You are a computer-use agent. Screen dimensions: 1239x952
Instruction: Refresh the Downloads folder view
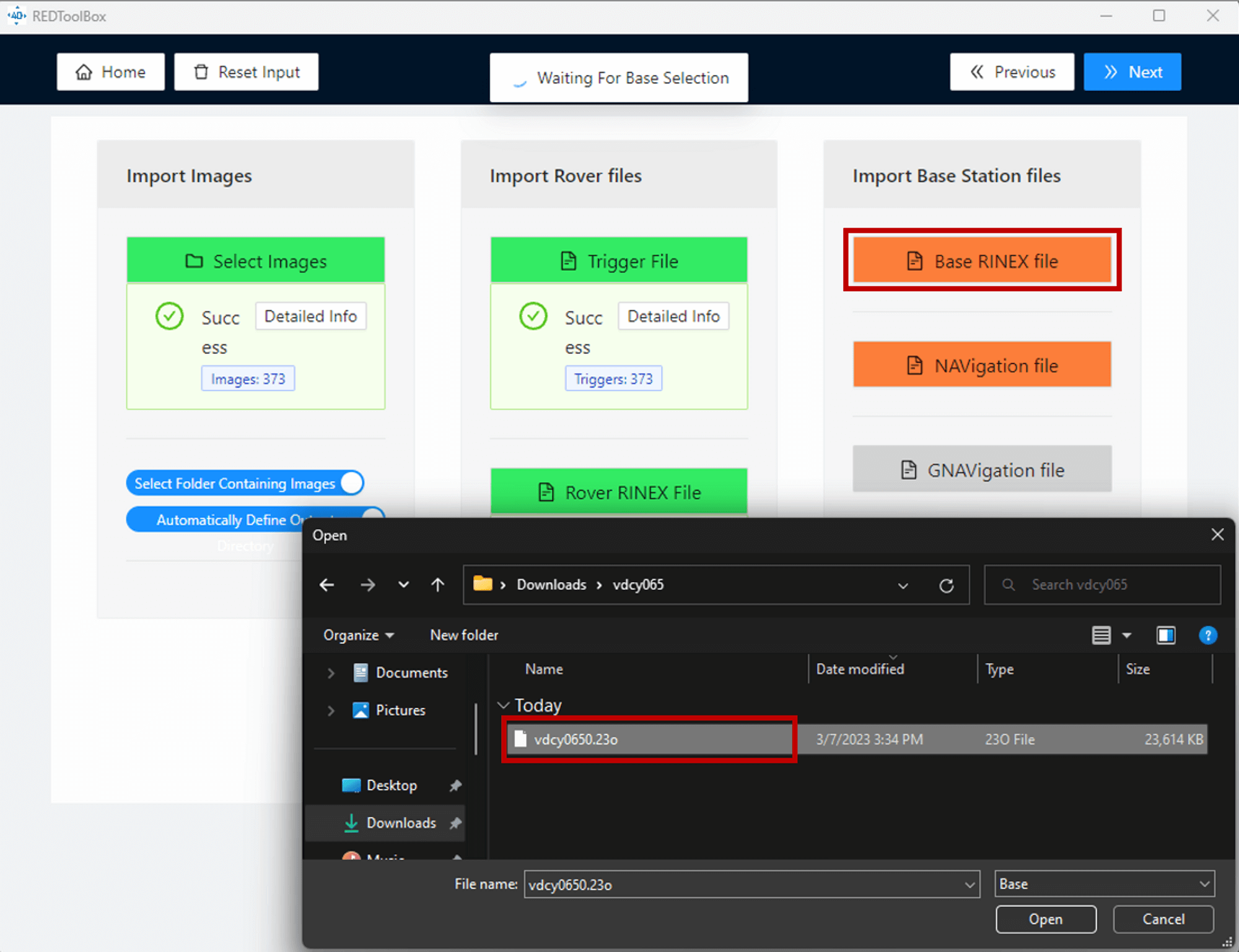[x=947, y=585]
